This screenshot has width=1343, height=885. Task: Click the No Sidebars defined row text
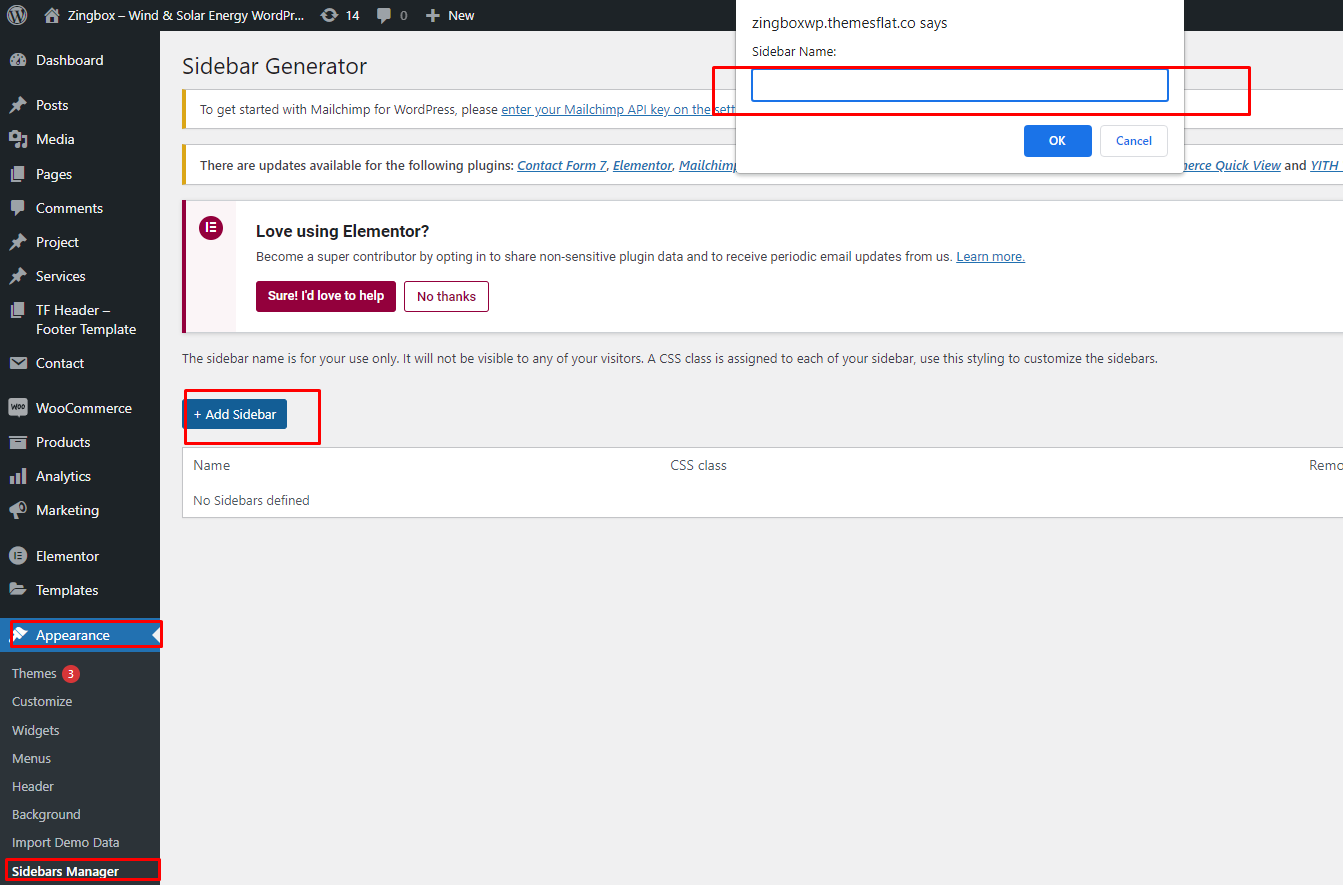coord(251,500)
